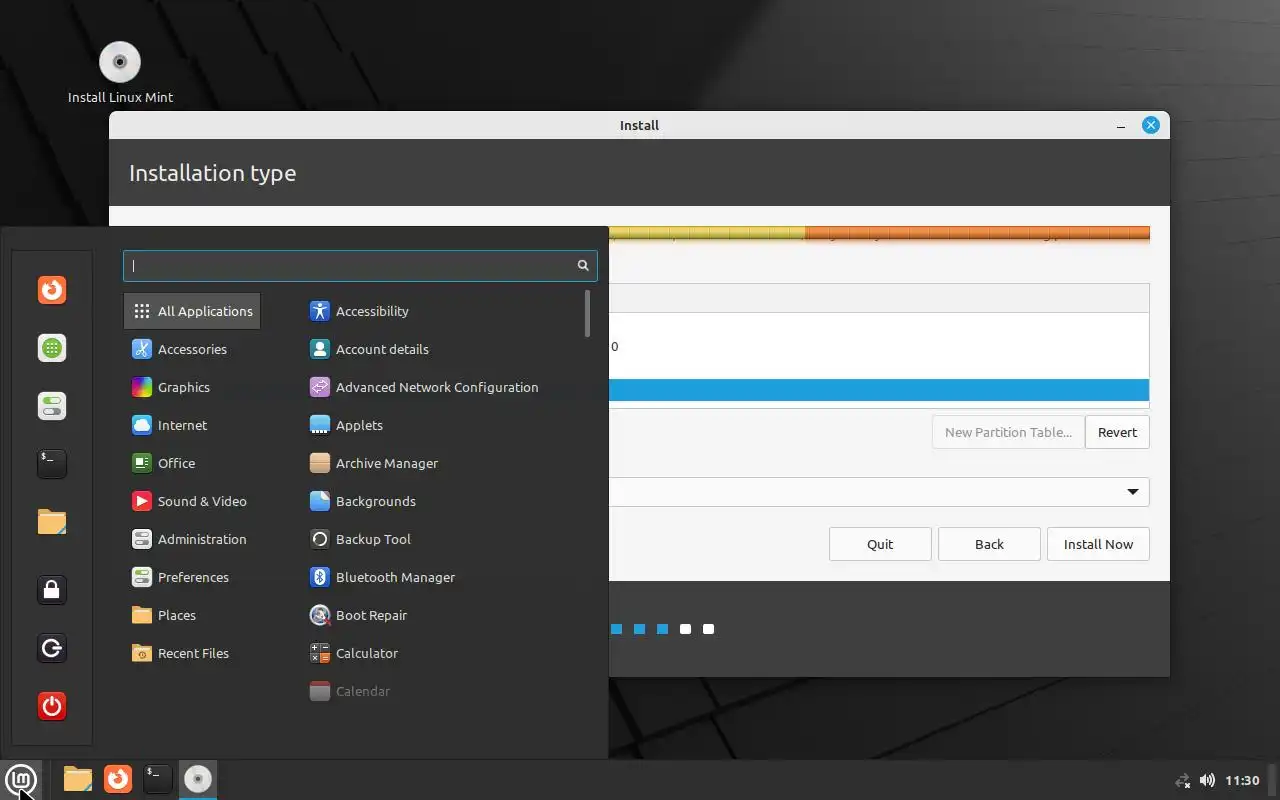Select Accessories category
Image resolution: width=1280 pixels, height=800 pixels.
[x=192, y=349]
